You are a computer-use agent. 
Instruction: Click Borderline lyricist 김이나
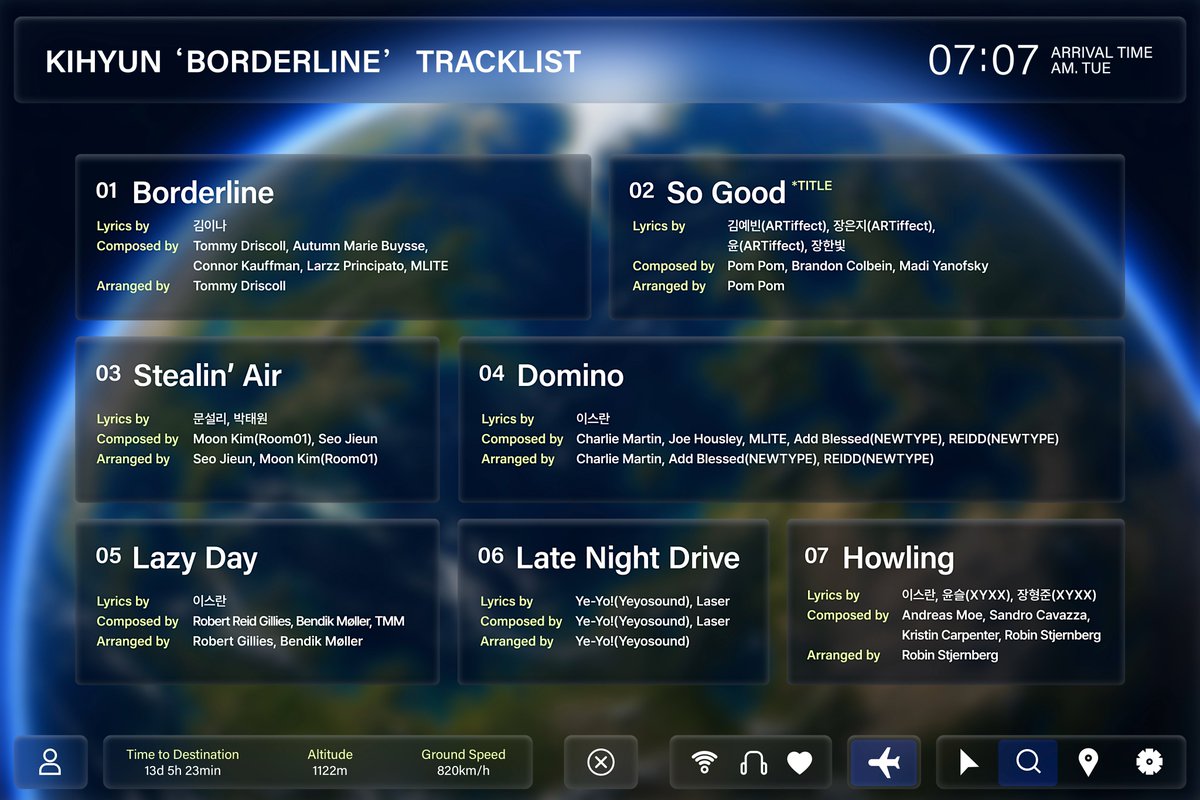coord(210,226)
